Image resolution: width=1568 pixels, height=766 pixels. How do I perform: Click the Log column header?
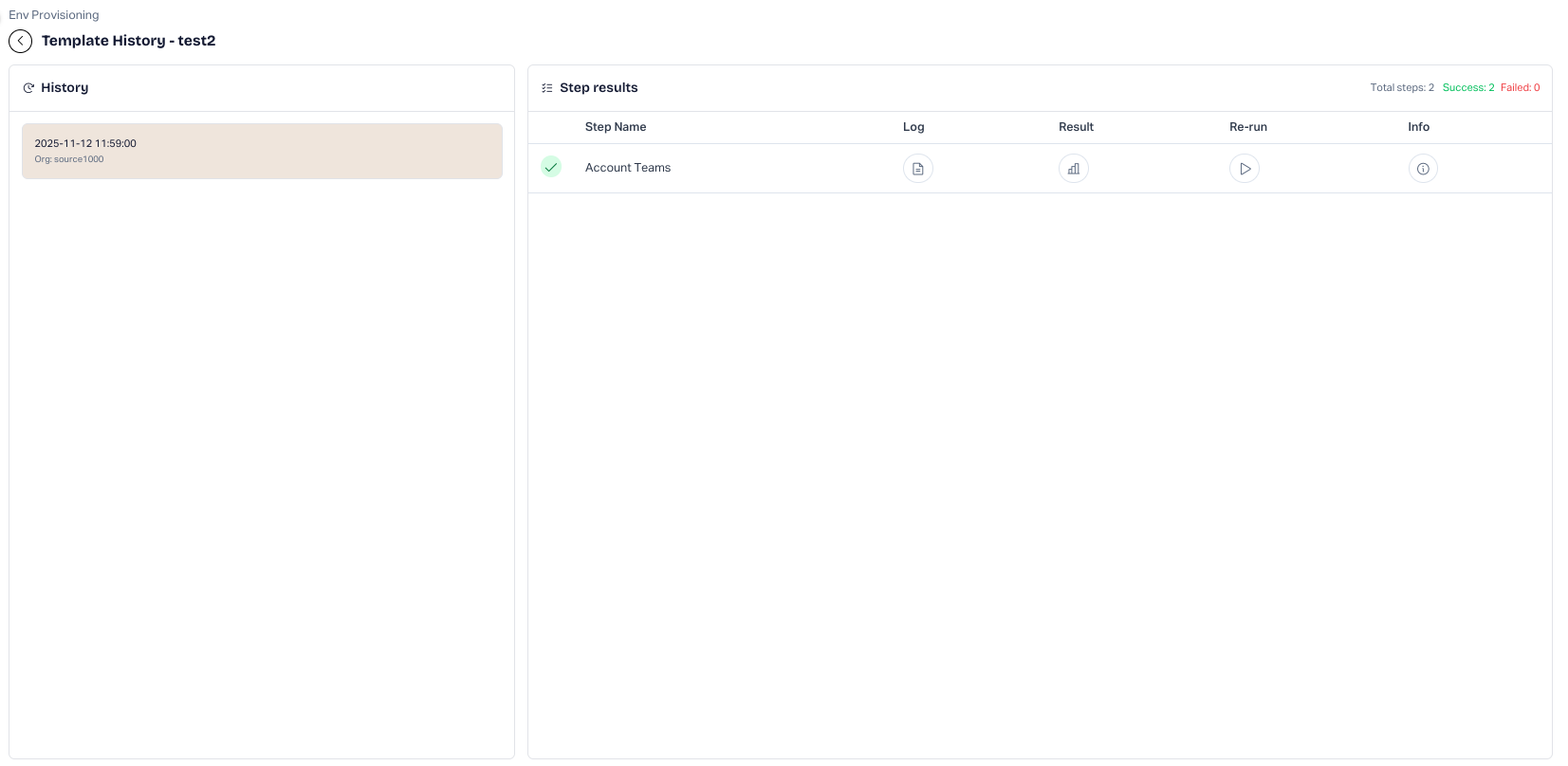[913, 127]
